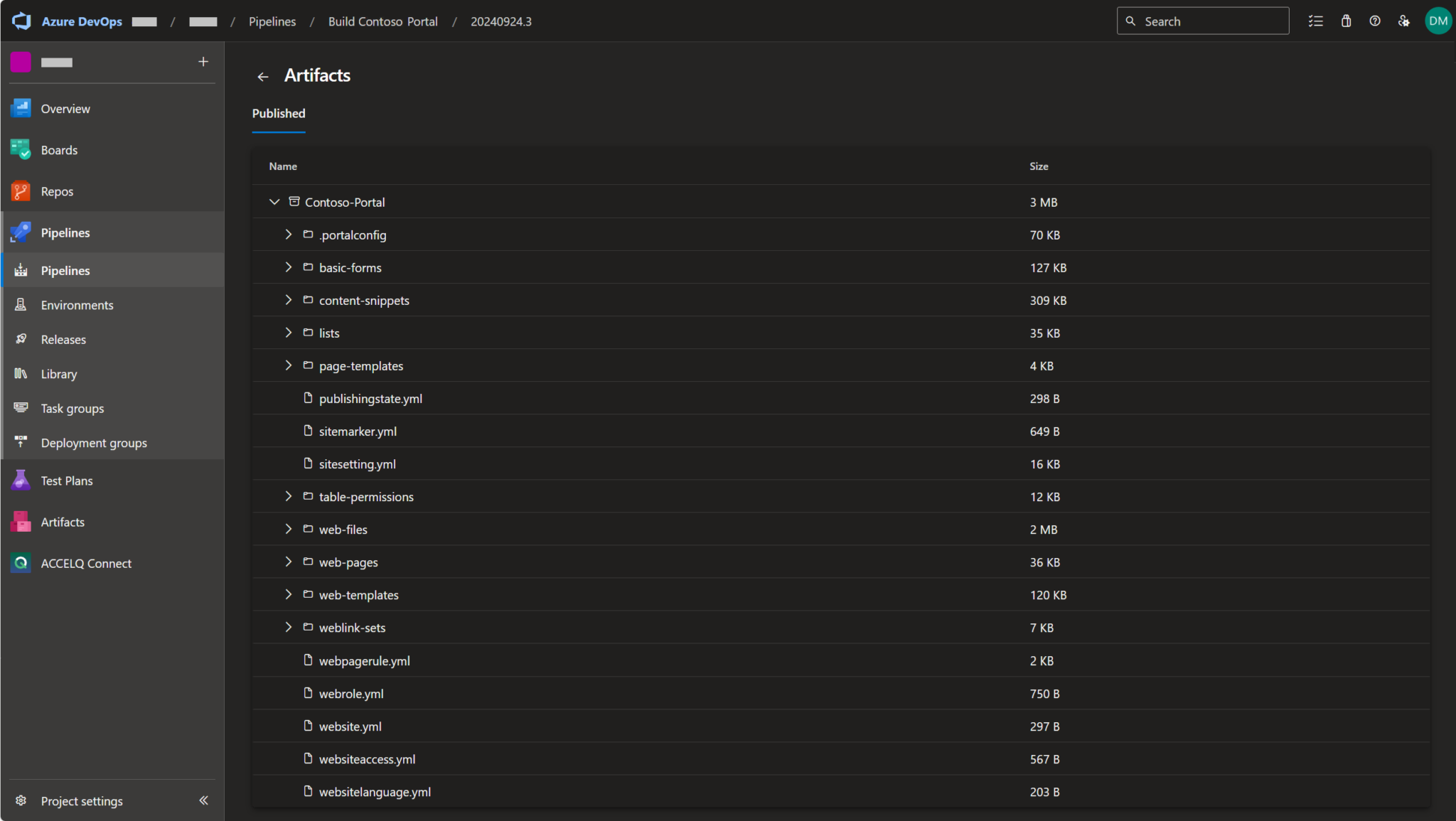
Task: Expand the web-files folder
Action: click(289, 529)
